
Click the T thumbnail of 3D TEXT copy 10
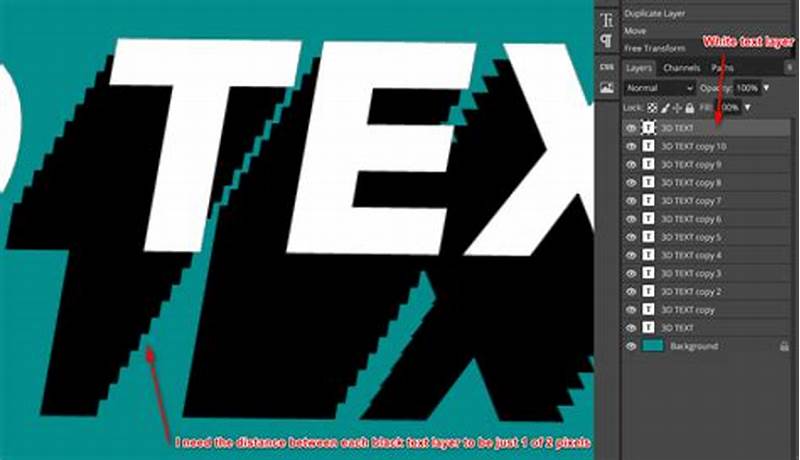[x=648, y=146]
